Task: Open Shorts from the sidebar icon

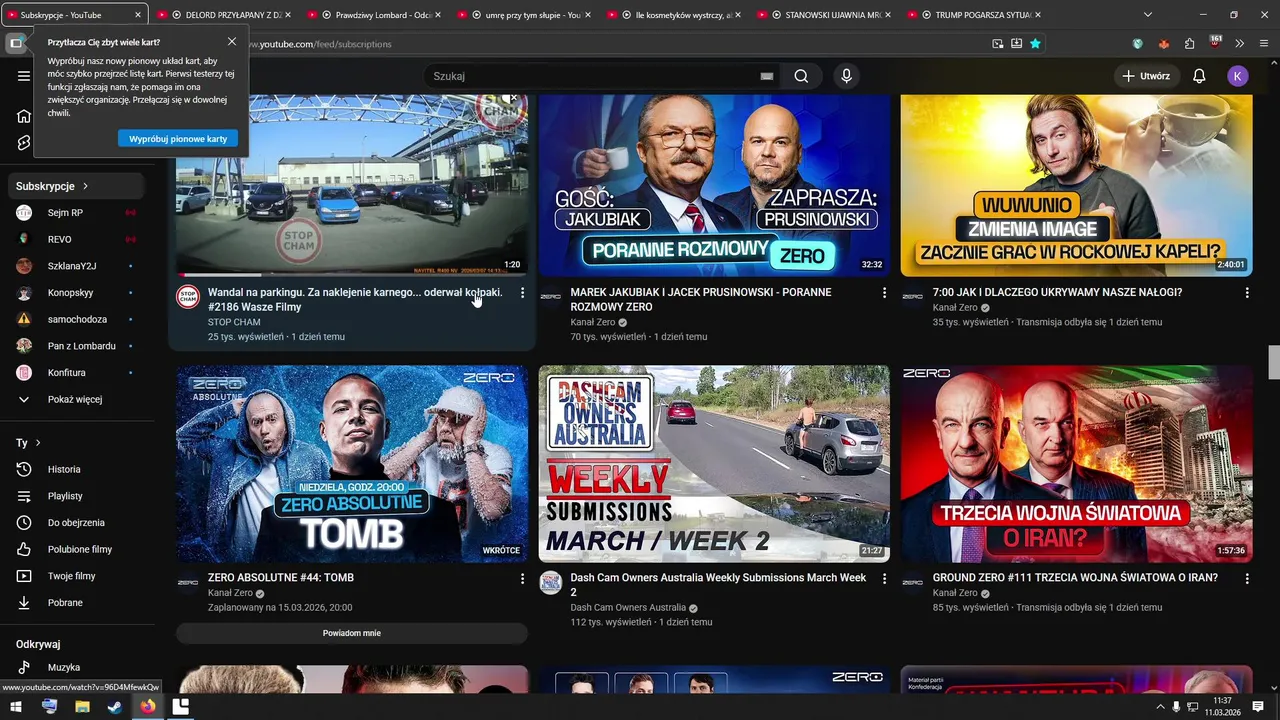Action: 24,143
